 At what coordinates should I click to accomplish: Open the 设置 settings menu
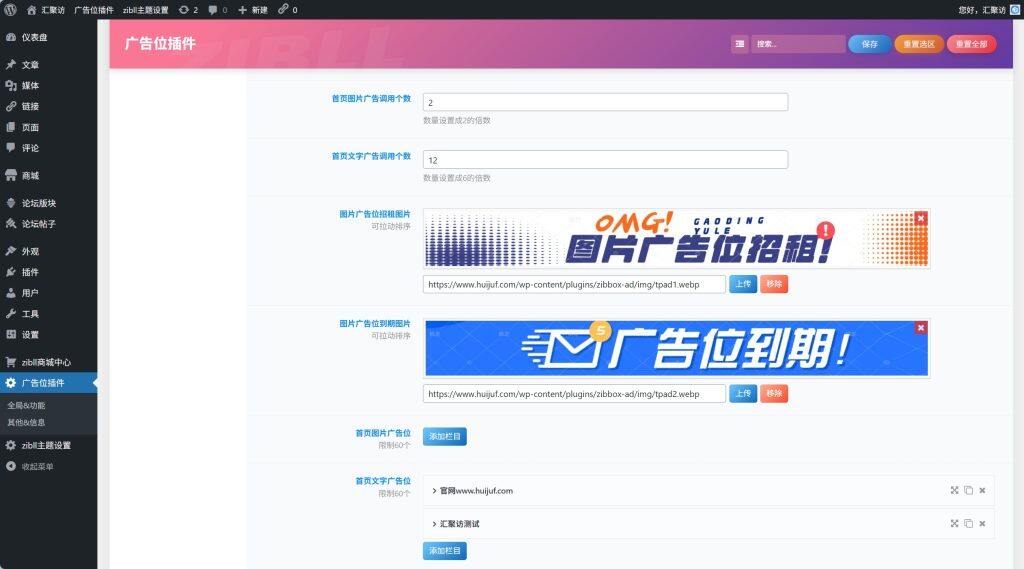click(48, 334)
